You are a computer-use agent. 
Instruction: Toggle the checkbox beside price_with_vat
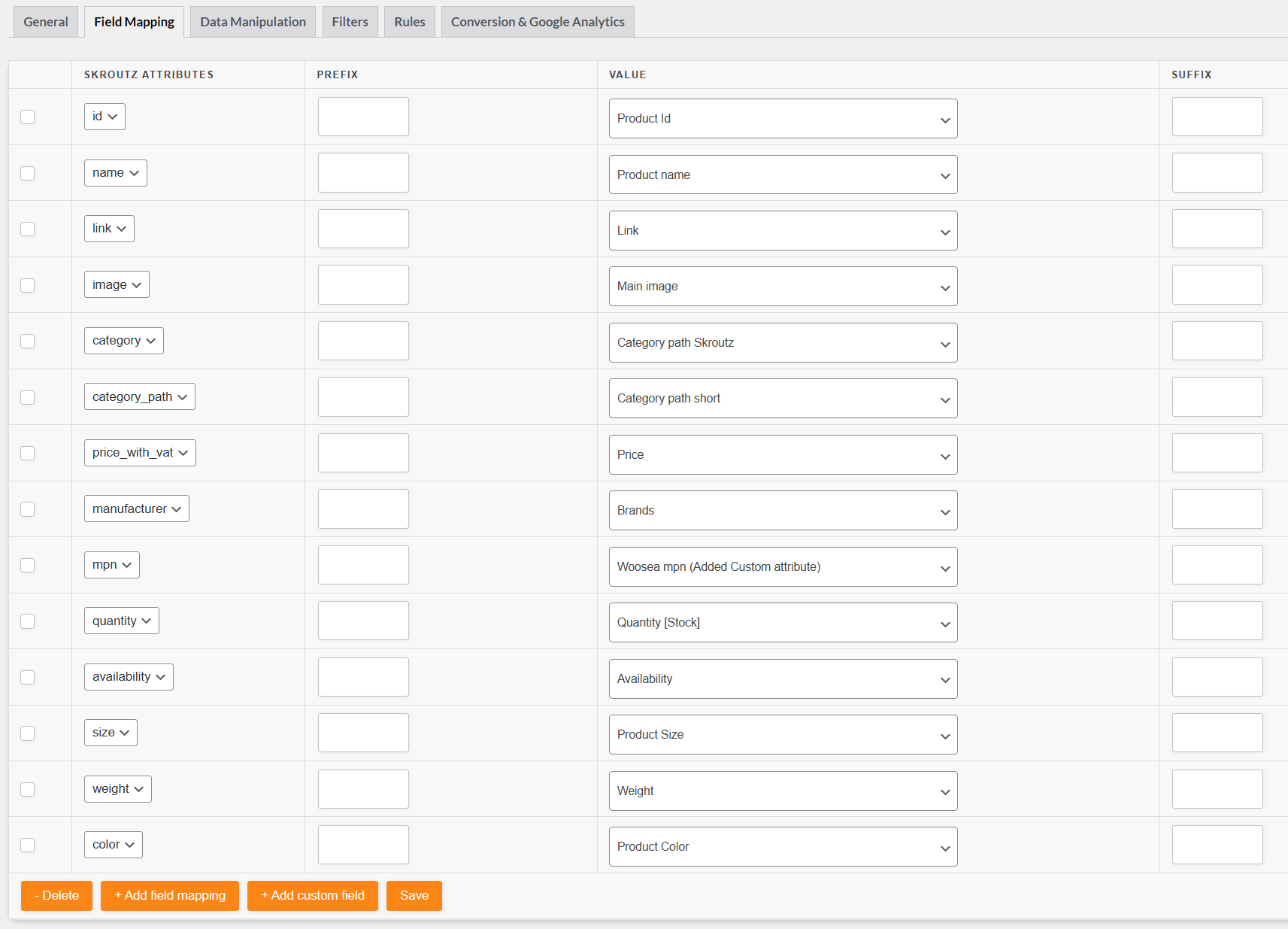[x=28, y=453]
